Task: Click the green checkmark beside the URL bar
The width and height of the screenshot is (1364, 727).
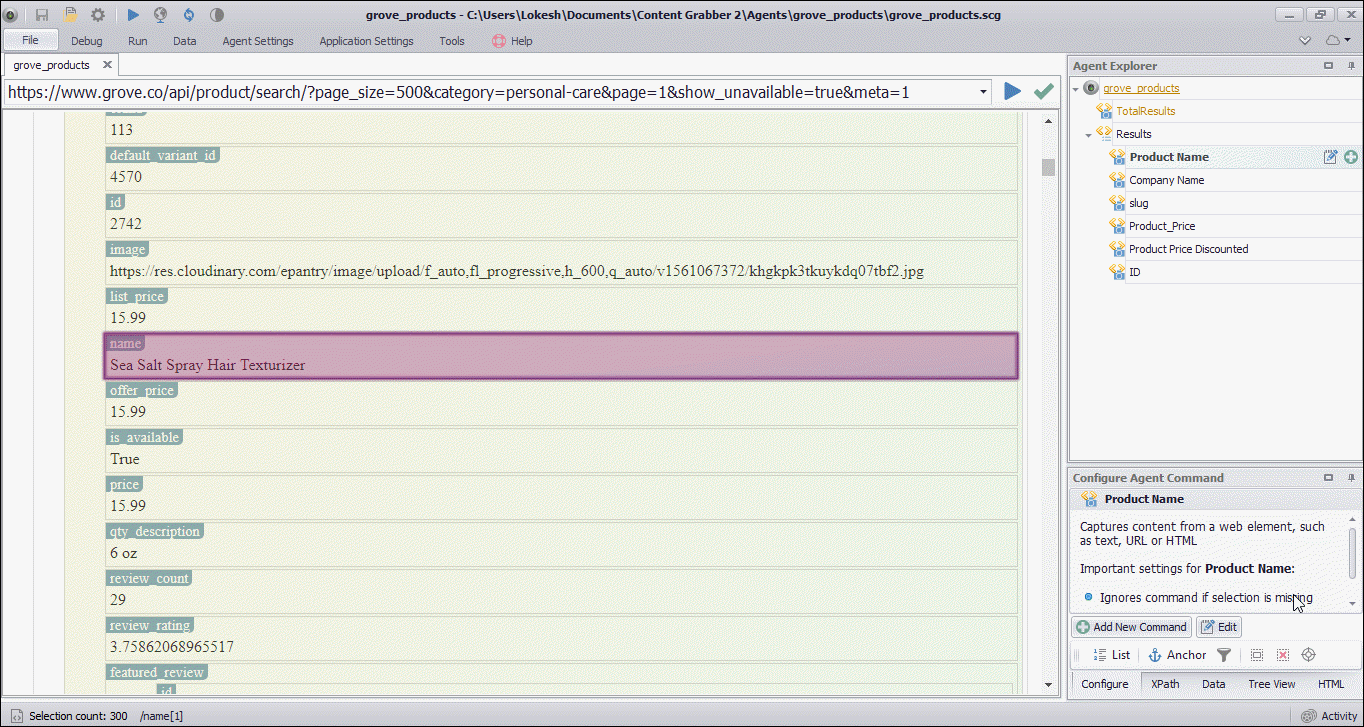Action: pos(1044,92)
